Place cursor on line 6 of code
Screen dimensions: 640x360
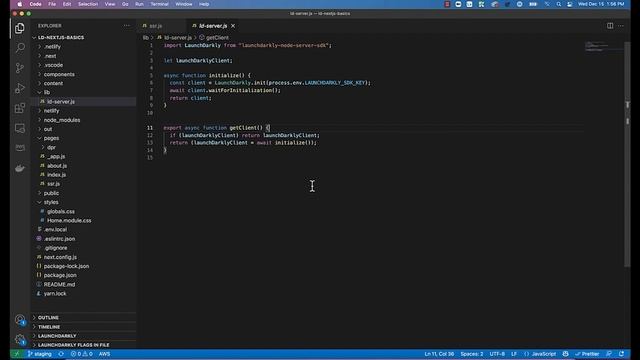pos(270,83)
